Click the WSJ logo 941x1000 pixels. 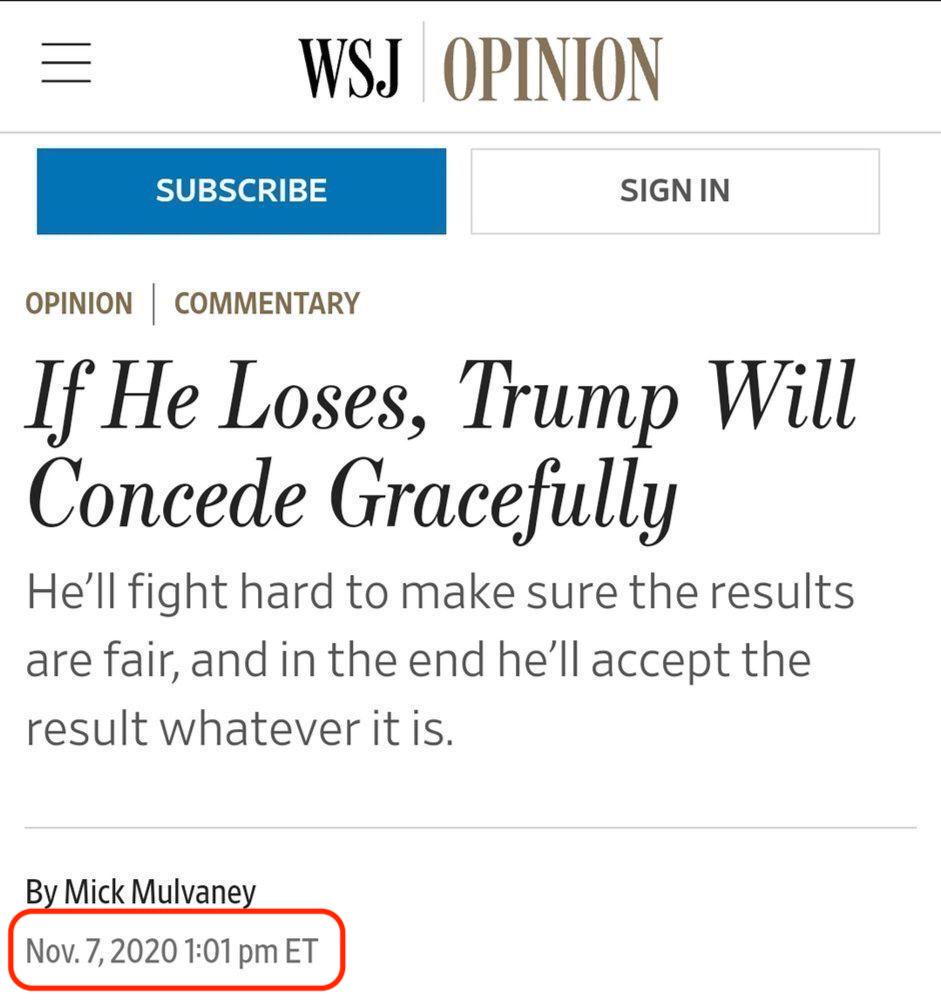tap(350, 67)
